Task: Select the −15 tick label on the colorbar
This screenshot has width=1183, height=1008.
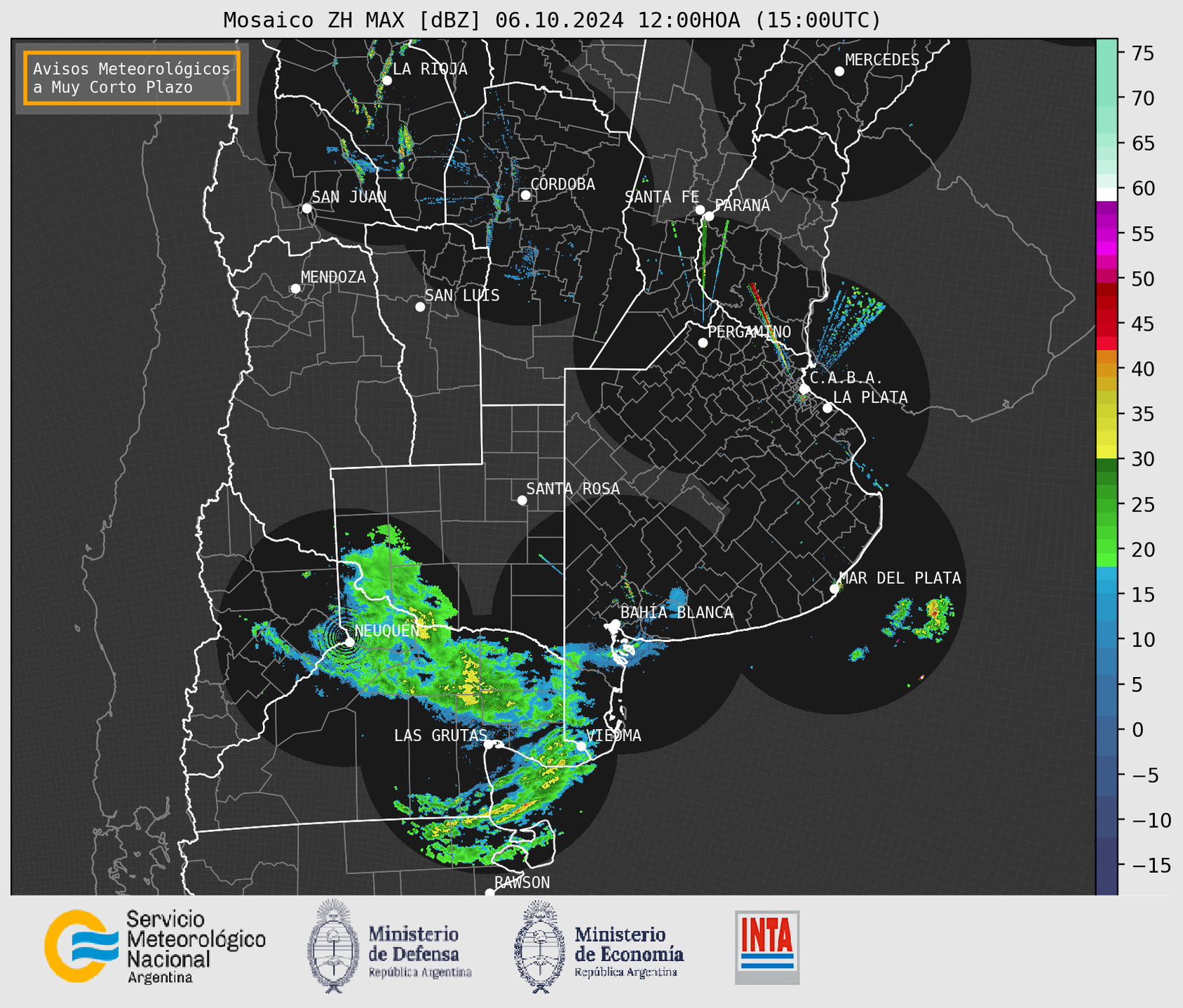Action: 1151,865
